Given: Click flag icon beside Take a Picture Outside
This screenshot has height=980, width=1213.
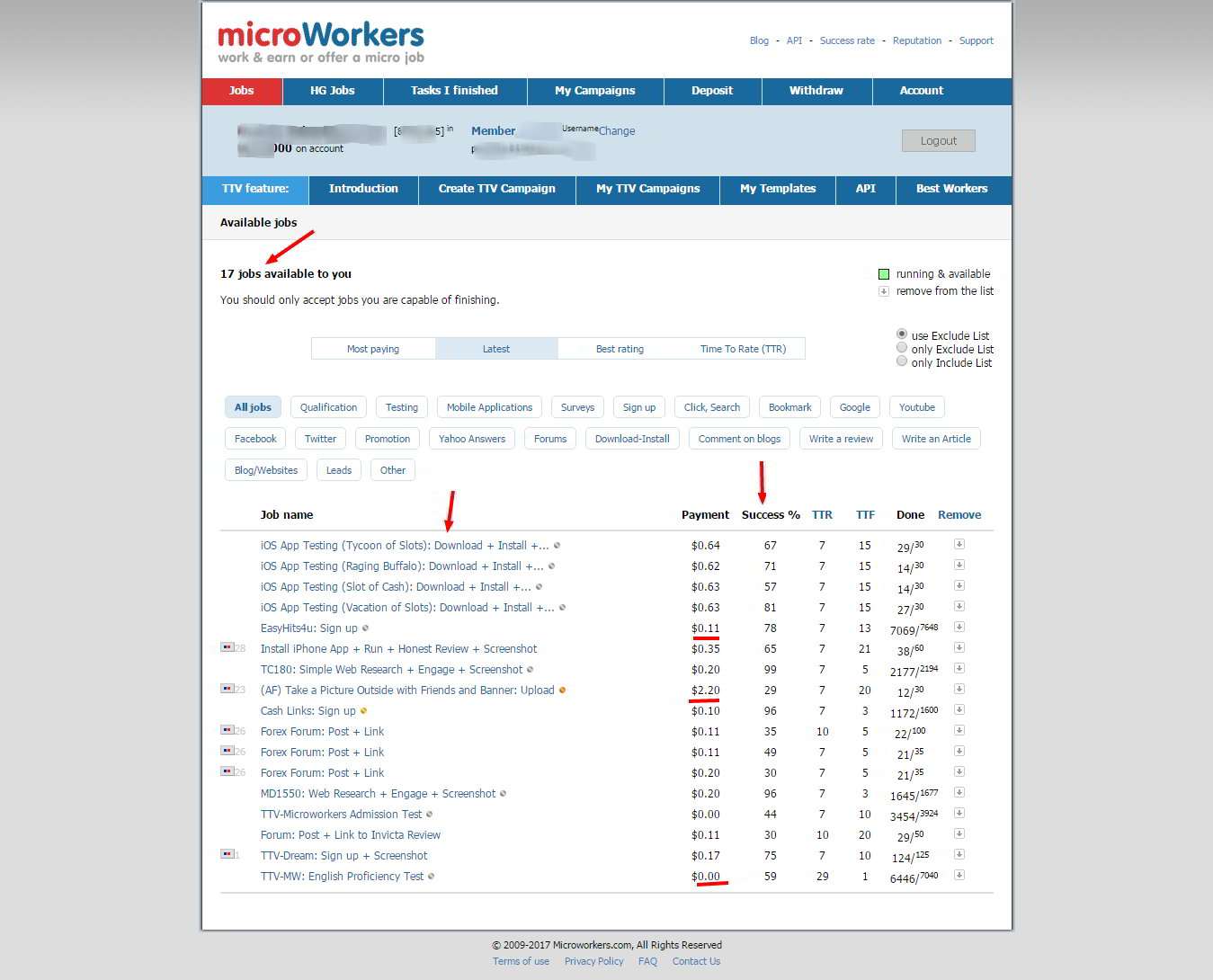Looking at the screenshot, I should click(227, 688).
